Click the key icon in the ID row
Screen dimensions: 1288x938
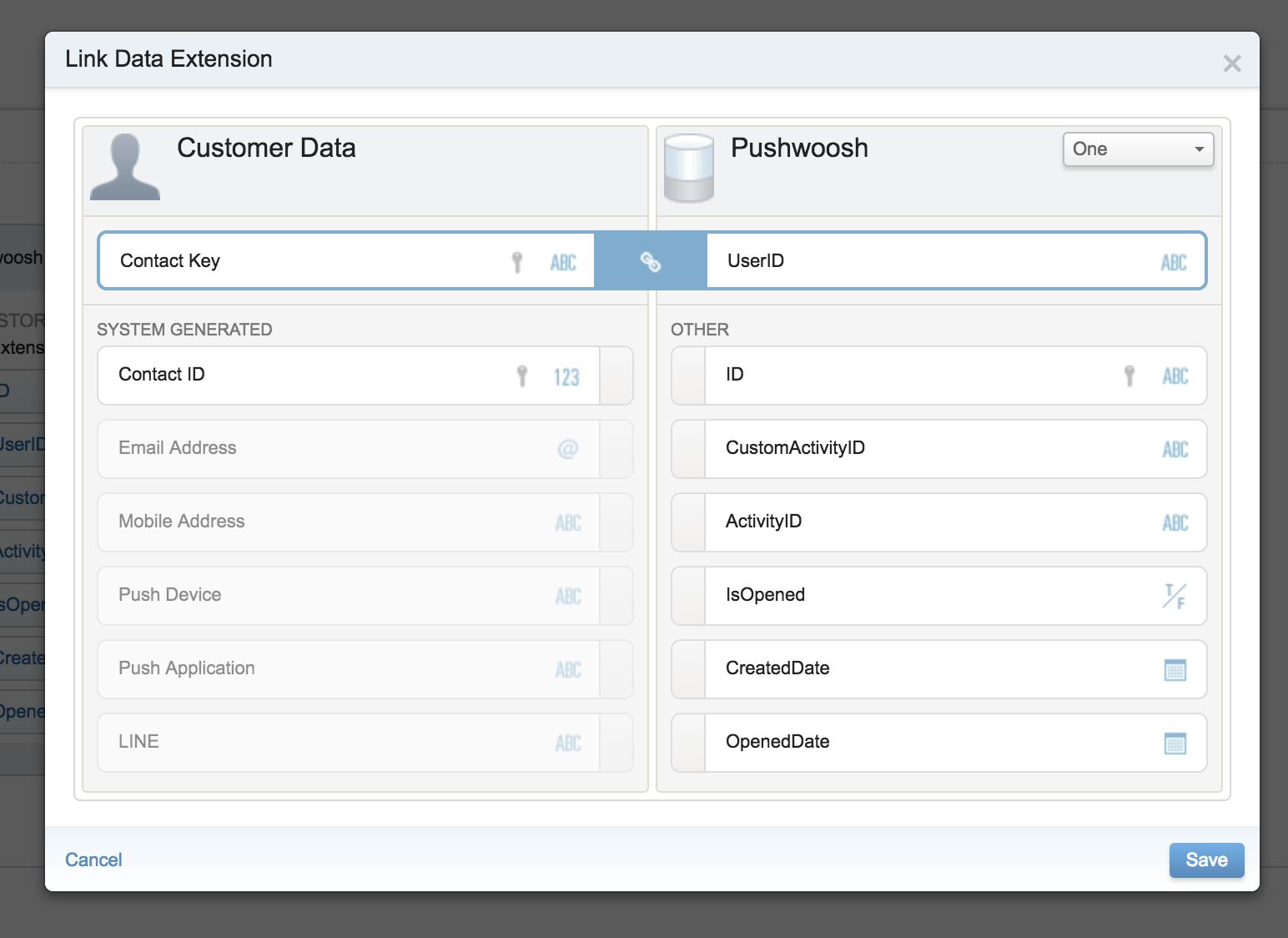pyautogui.click(x=1130, y=376)
